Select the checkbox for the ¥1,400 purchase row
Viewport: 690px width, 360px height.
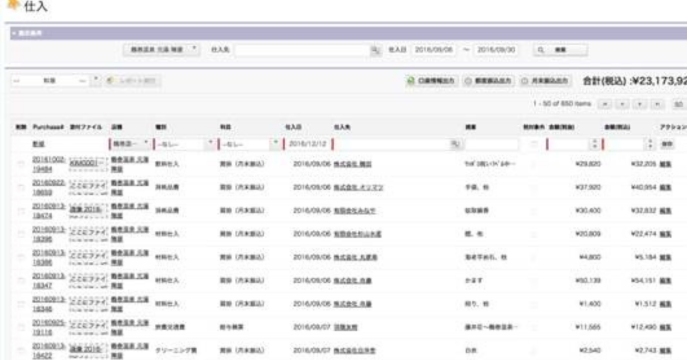pyautogui.click(x=21, y=304)
